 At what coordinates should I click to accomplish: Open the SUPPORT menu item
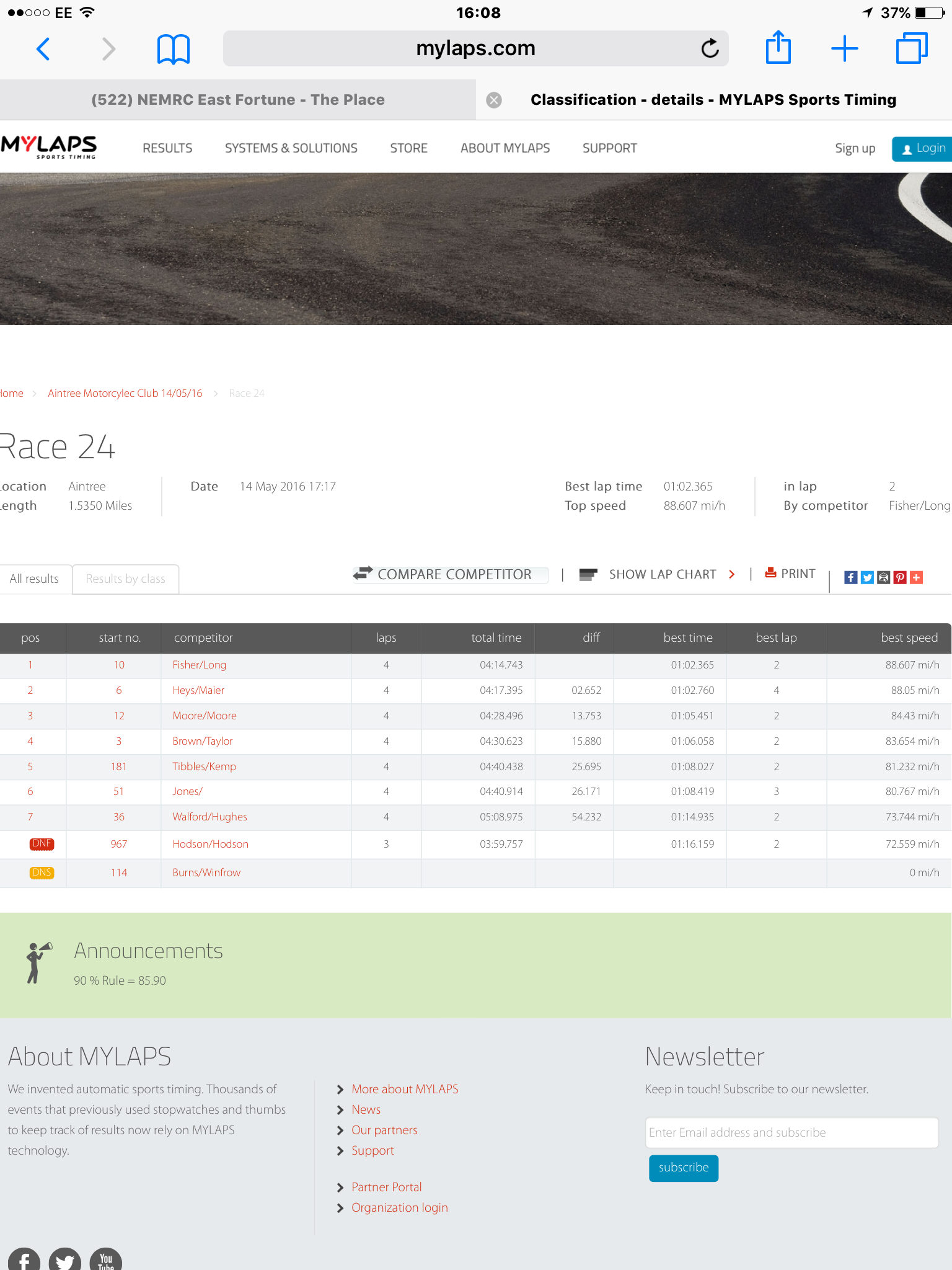(x=610, y=148)
